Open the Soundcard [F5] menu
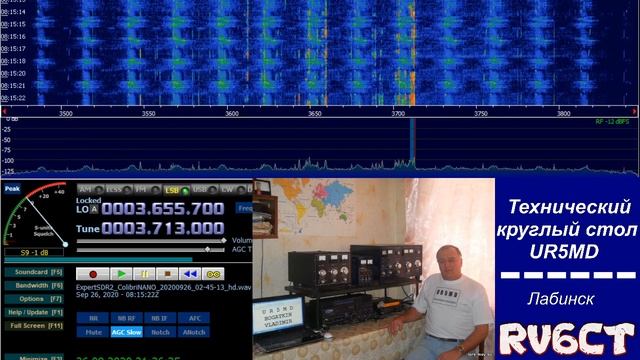Image resolution: width=640 pixels, height=360 pixels. pyautogui.click(x=34, y=272)
